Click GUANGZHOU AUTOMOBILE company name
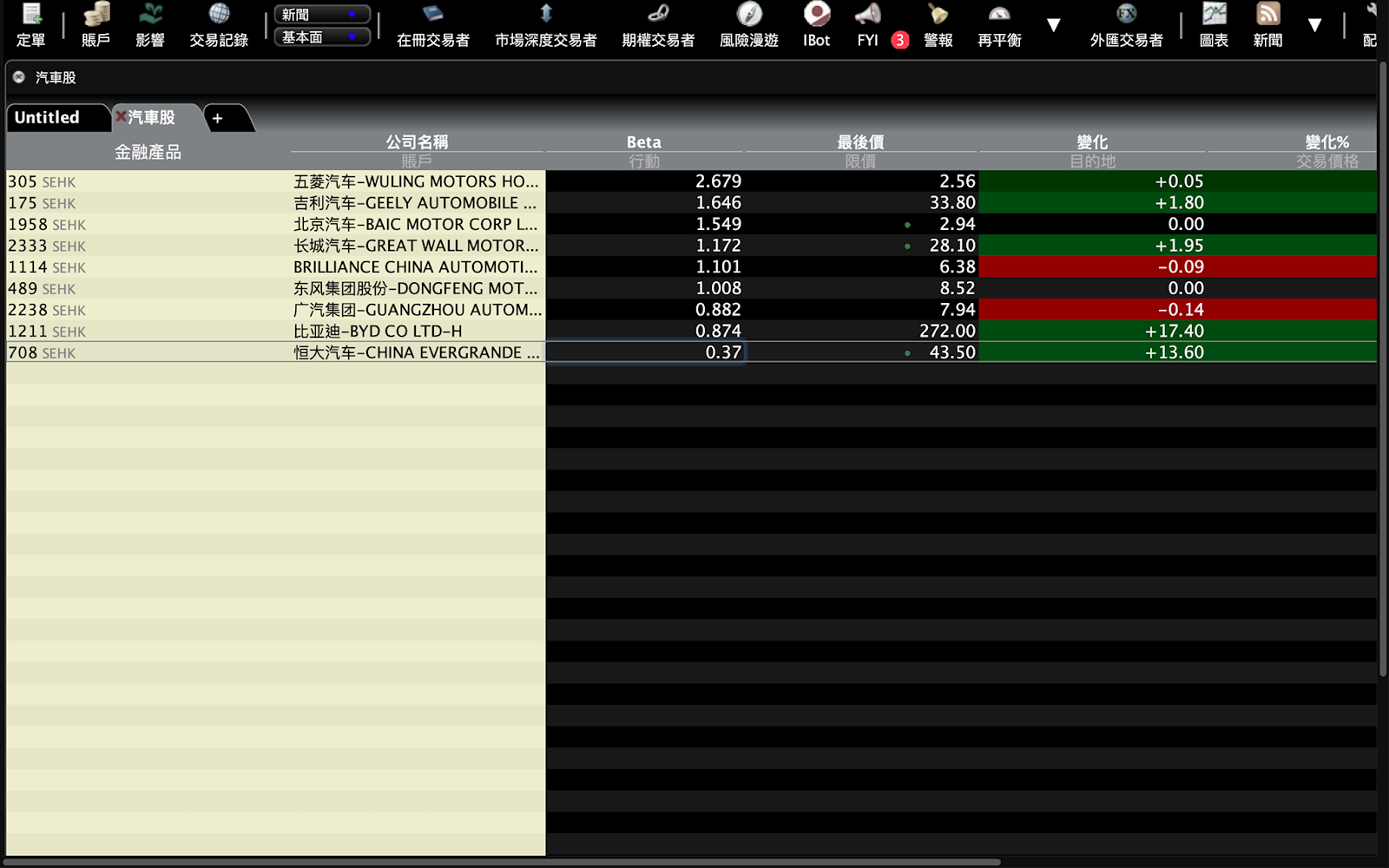Image resolution: width=1389 pixels, height=868 pixels. [x=417, y=309]
